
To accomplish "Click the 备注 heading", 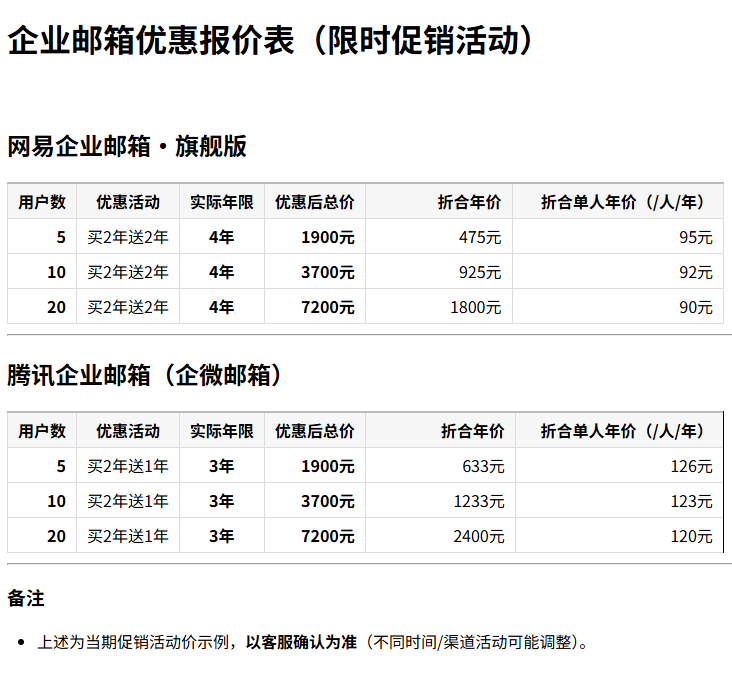I will [x=26, y=599].
